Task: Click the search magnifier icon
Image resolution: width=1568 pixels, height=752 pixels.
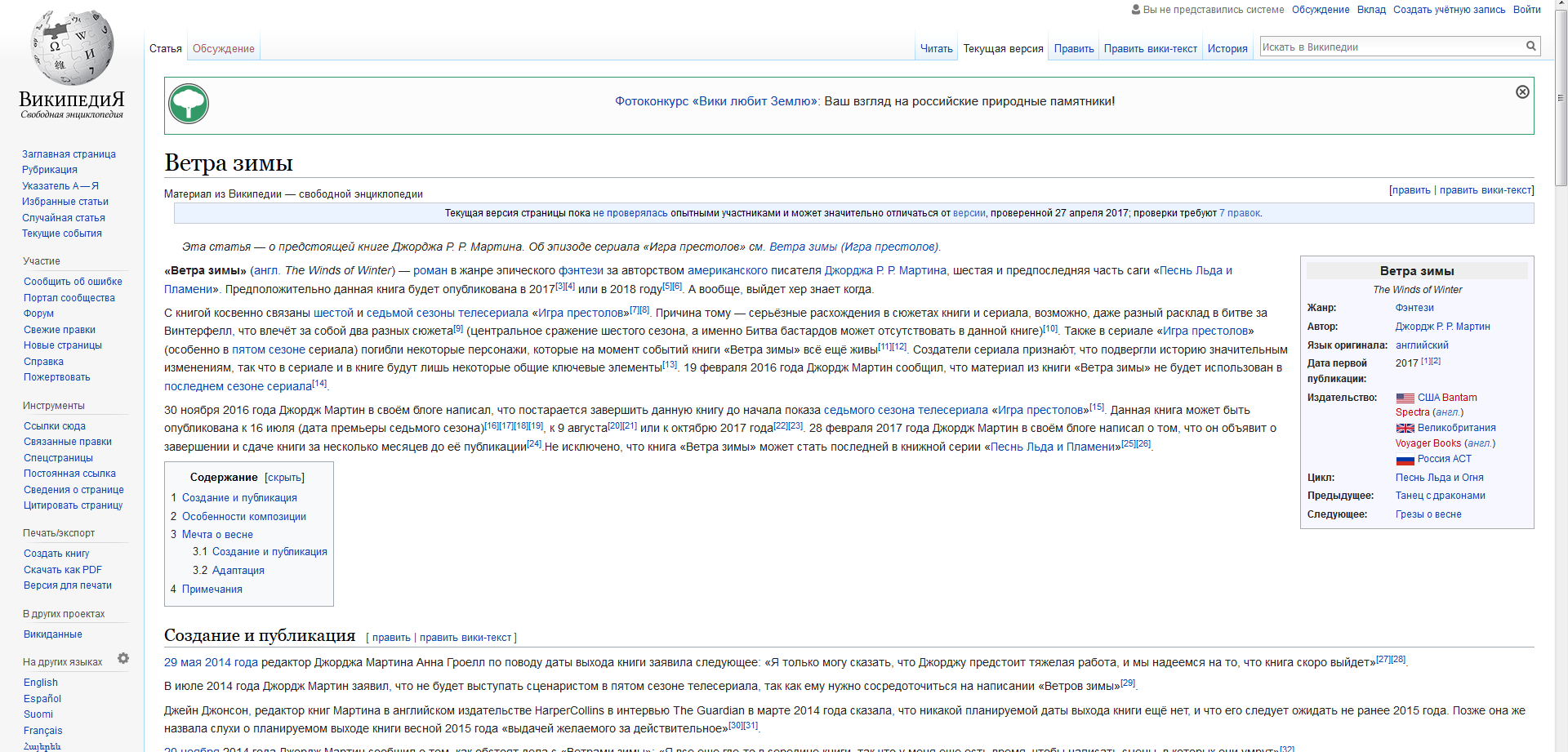Action: 1531,47
